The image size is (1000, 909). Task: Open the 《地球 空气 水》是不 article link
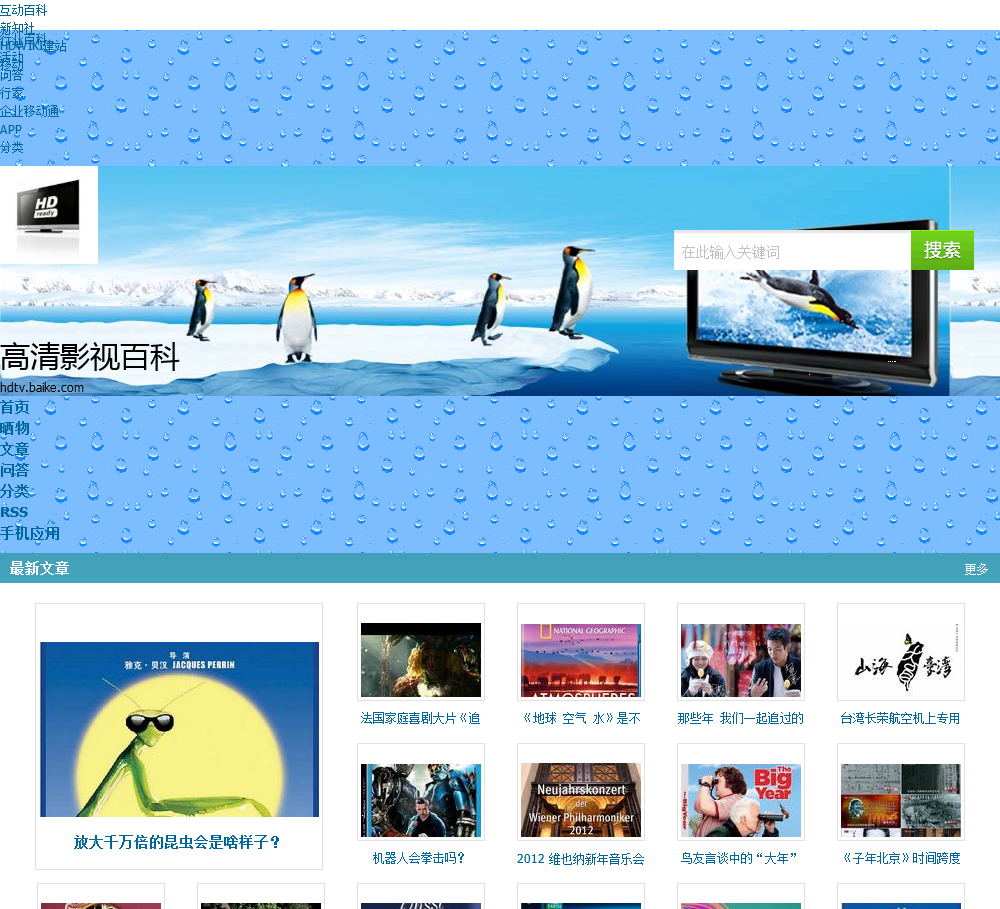(x=581, y=718)
